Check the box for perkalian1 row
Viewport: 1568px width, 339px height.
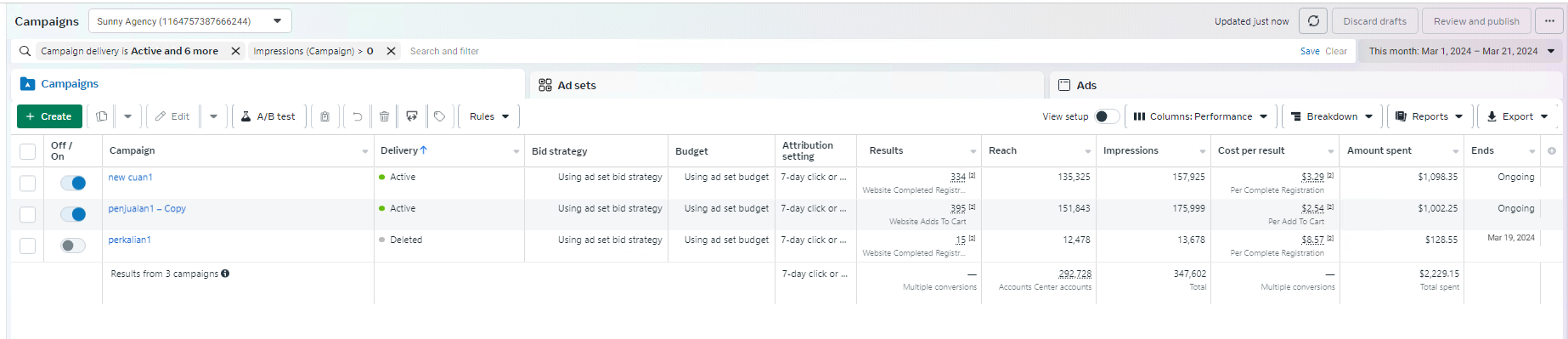(x=28, y=246)
